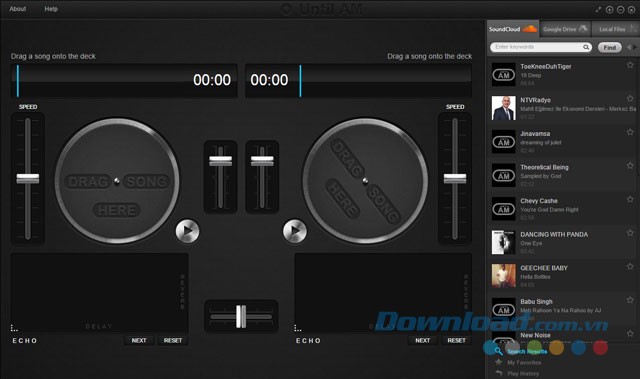Image resolution: width=640 pixels, height=379 pixels.
Task: Click the SoundCloud orange cloud logo
Action: pyautogui.click(x=530, y=29)
